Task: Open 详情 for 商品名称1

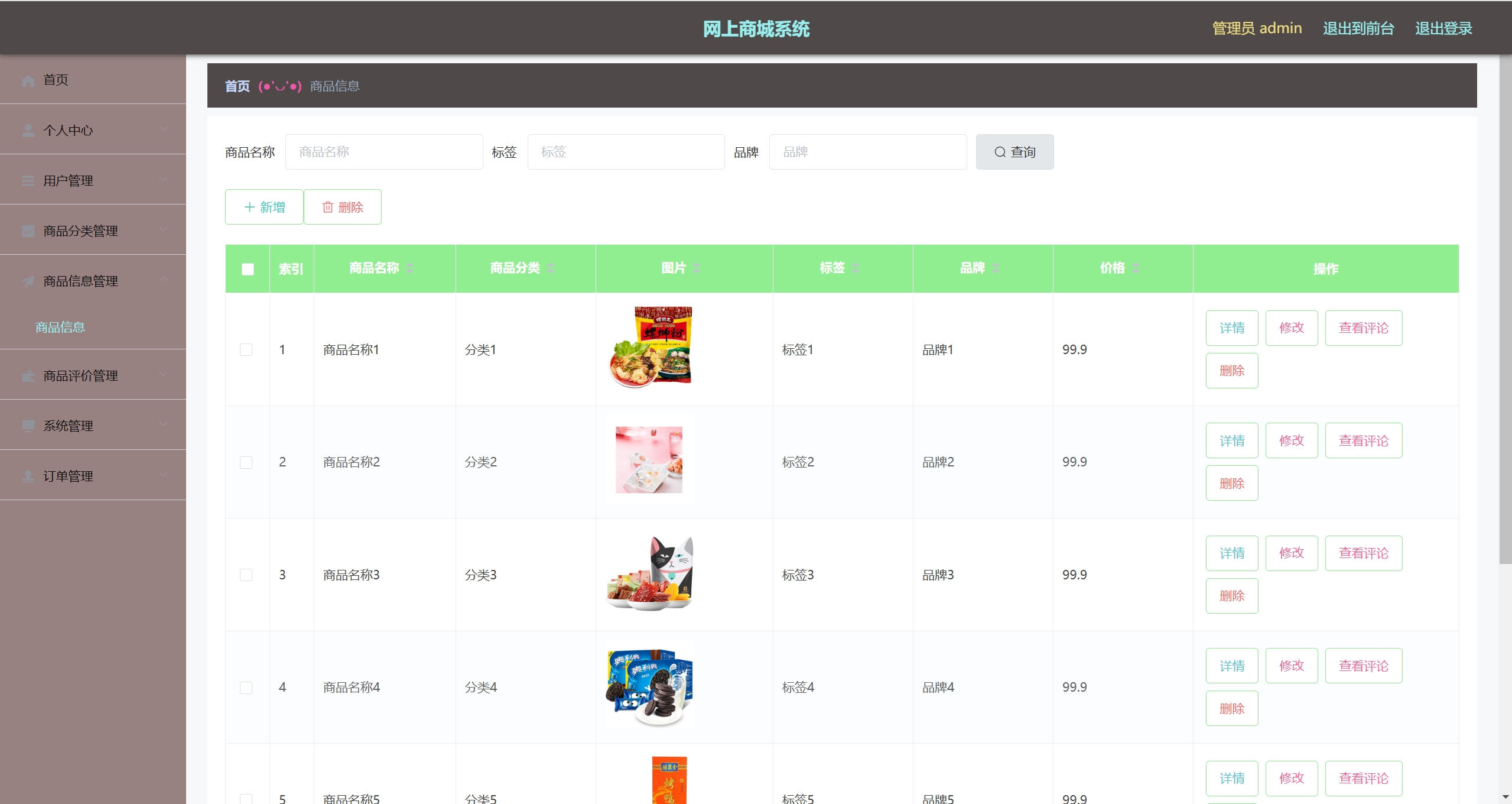Action: pyautogui.click(x=1232, y=328)
